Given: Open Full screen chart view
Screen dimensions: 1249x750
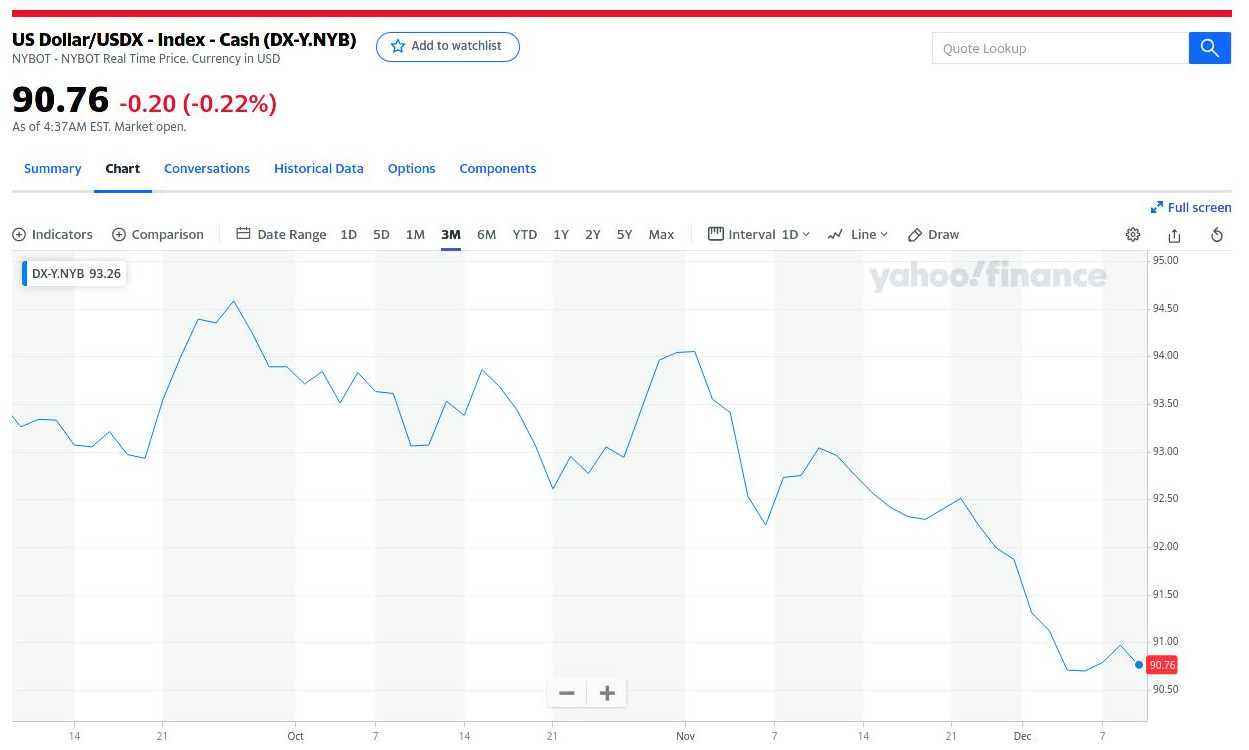Looking at the screenshot, I should click(1191, 207).
